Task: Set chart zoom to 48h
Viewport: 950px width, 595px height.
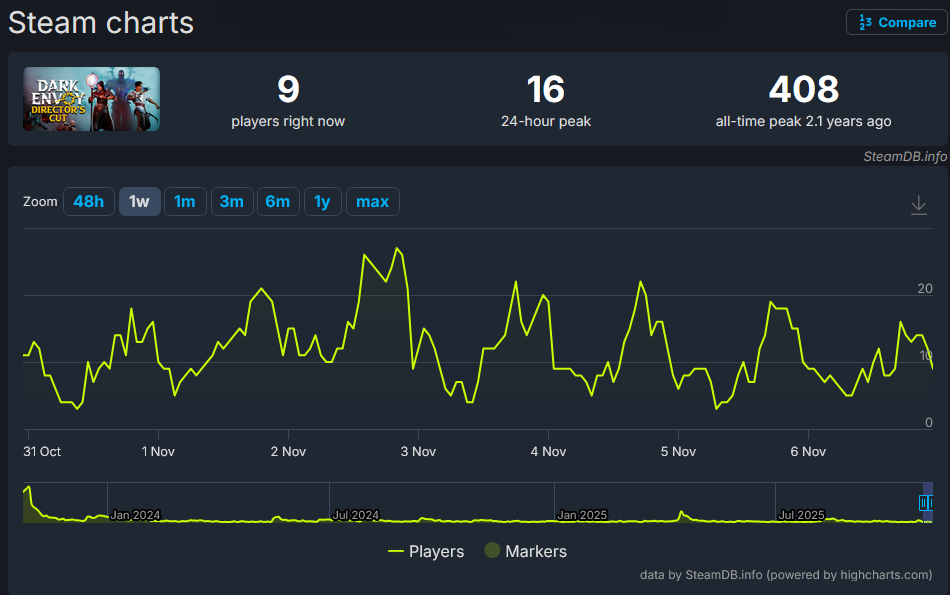Action: tap(88, 201)
